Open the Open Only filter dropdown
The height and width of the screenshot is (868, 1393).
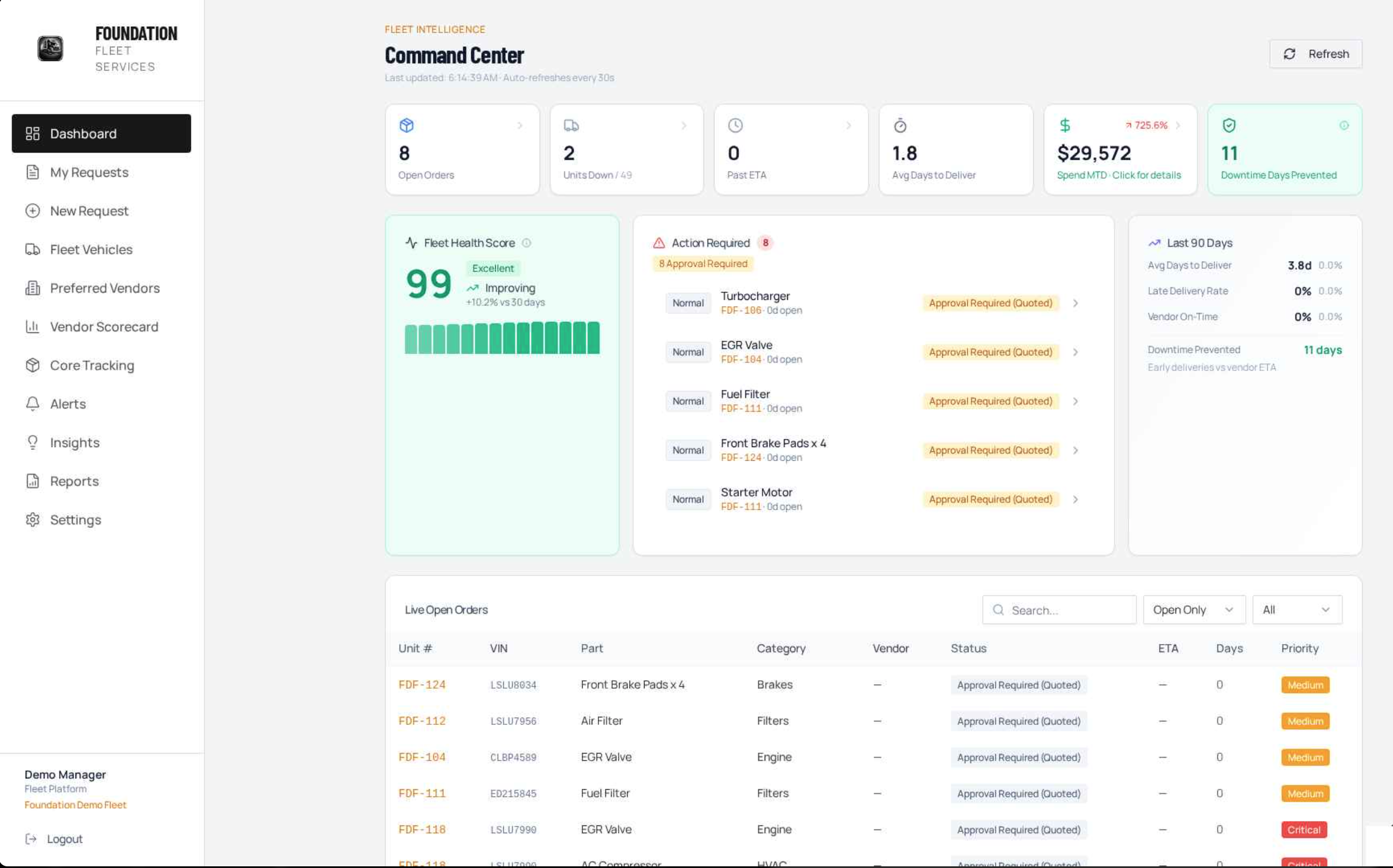1193,609
